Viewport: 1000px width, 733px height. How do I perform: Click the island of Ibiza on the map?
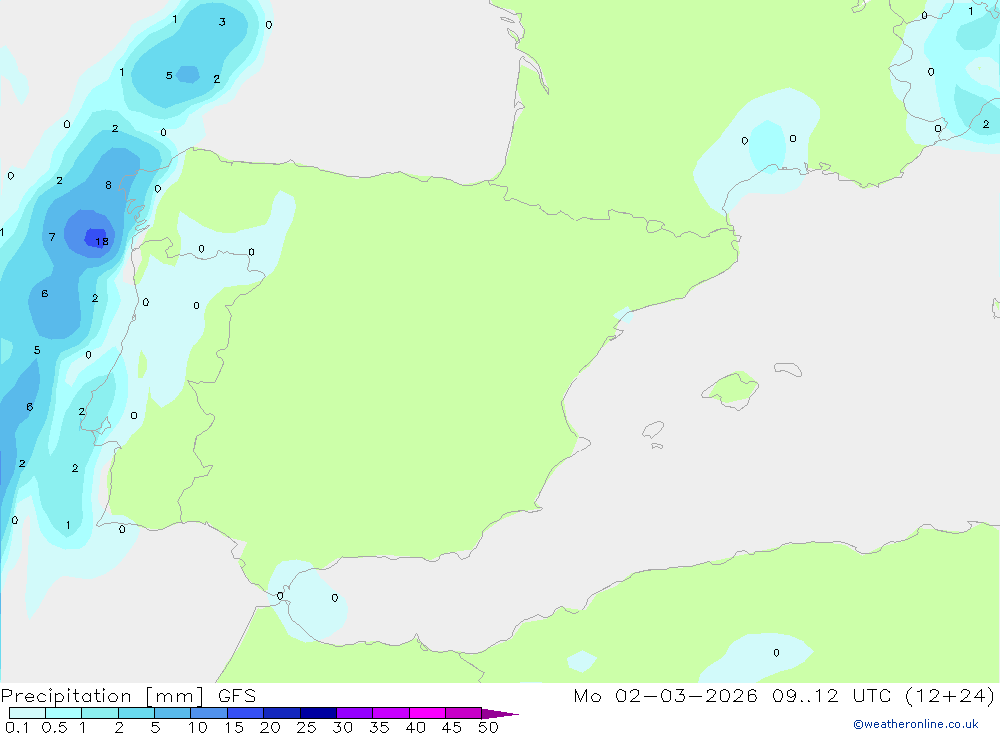point(653,430)
